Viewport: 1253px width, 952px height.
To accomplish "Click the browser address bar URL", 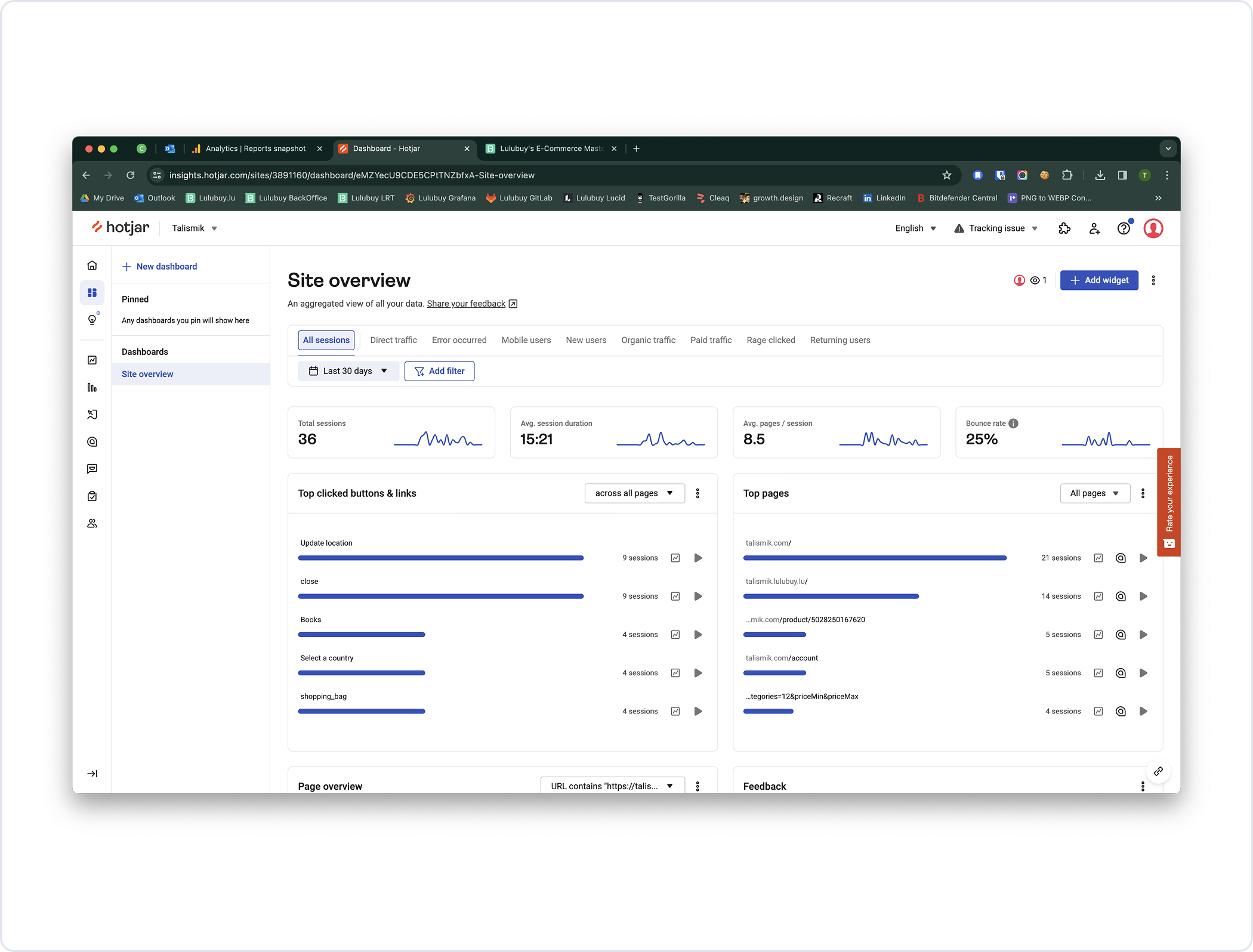I will (352, 175).
